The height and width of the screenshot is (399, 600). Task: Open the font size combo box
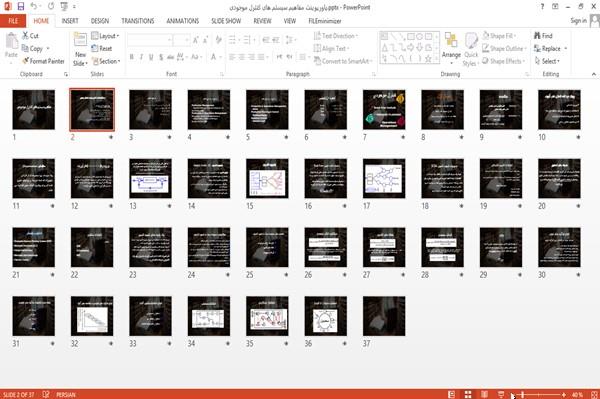click(x=181, y=40)
